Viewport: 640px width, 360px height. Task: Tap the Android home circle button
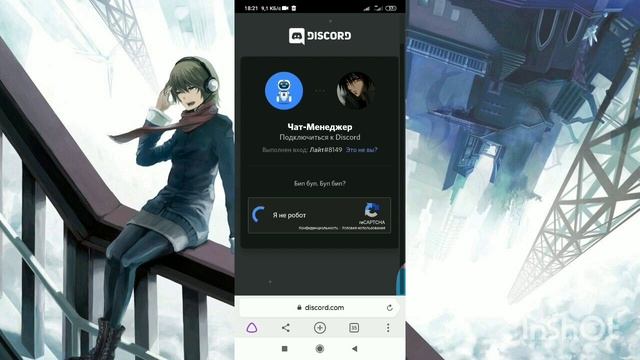(320, 349)
